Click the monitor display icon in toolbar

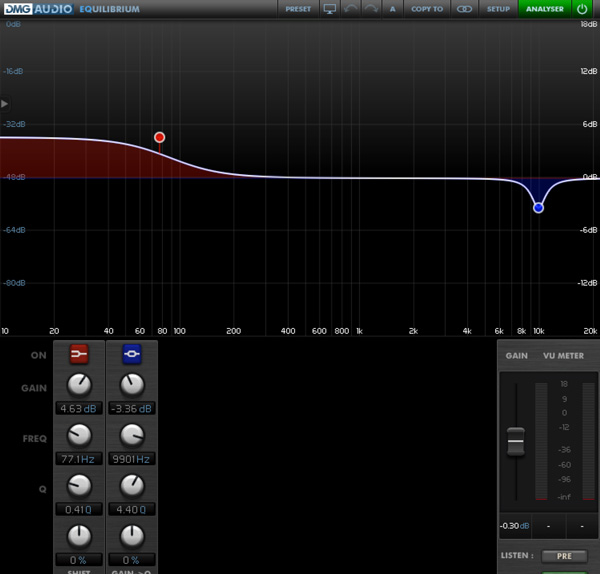point(330,9)
